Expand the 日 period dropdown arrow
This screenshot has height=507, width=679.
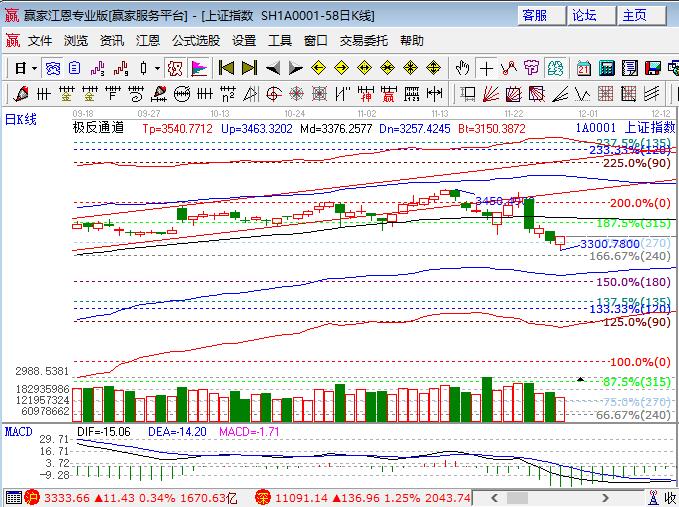(33, 68)
